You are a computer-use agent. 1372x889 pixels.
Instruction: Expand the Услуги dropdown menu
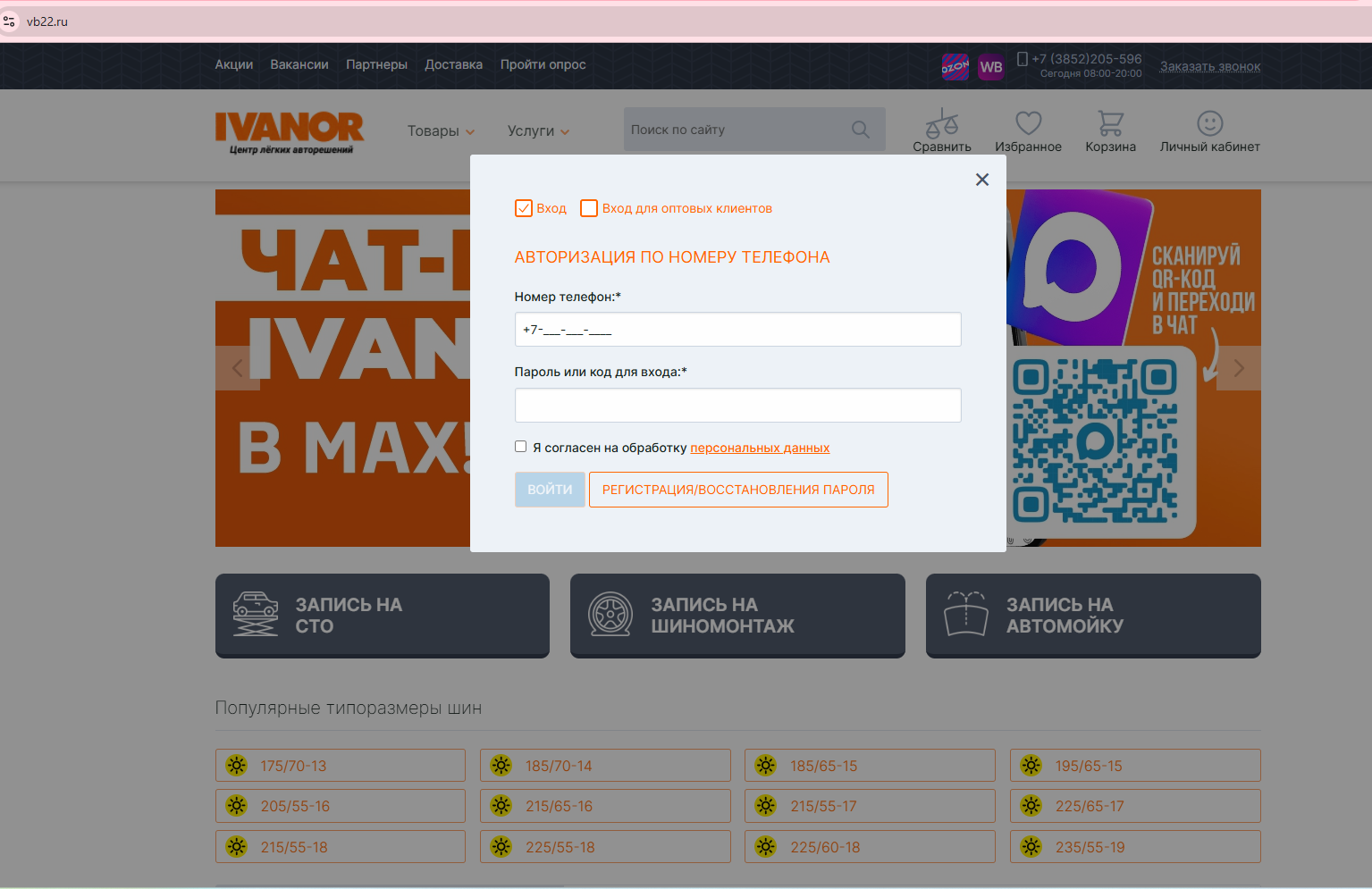[x=538, y=131]
